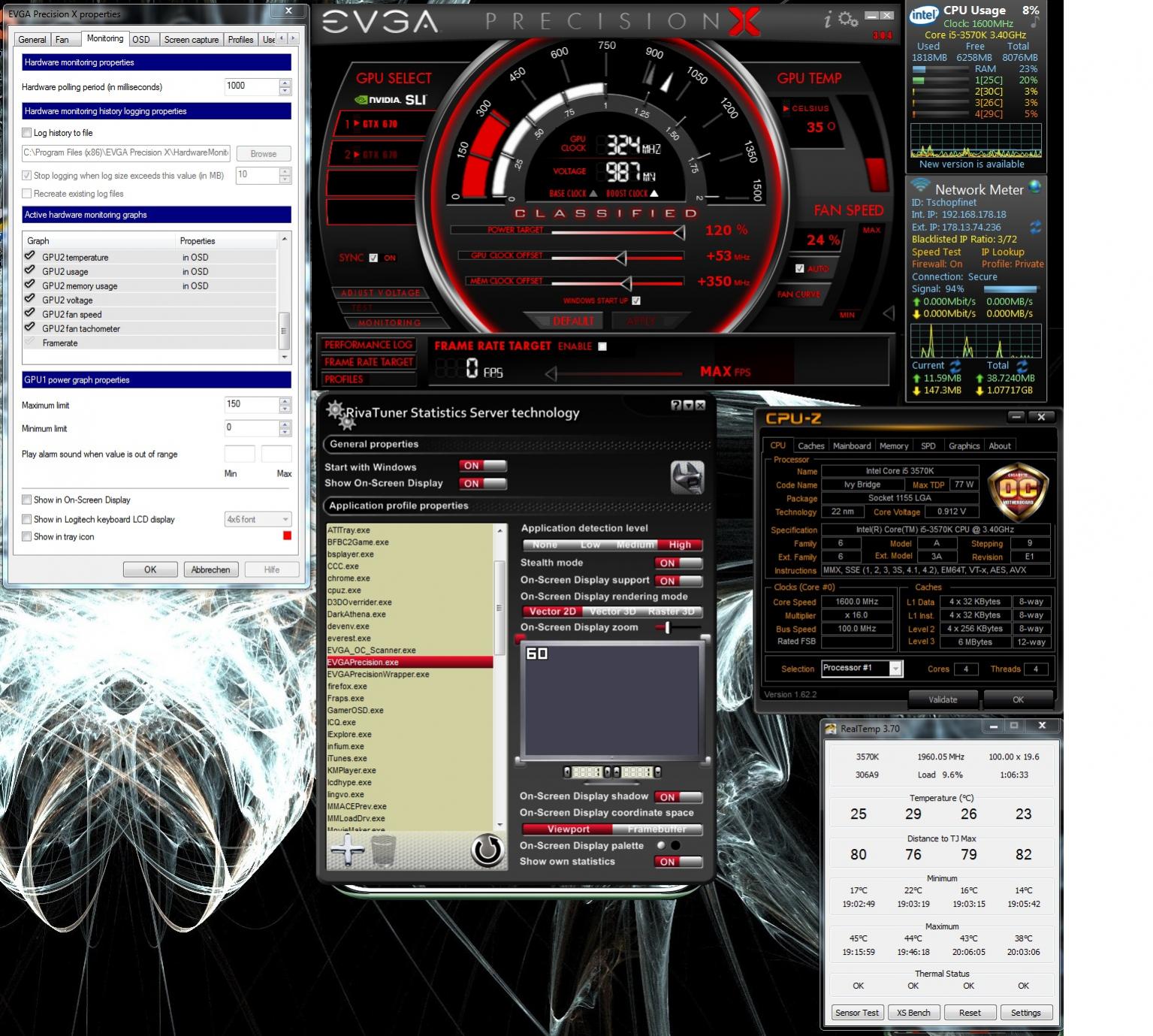This screenshot has height=1036, width=1153.
Task: Click the RivaTuner circular reset arrow icon
Action: click(x=487, y=850)
